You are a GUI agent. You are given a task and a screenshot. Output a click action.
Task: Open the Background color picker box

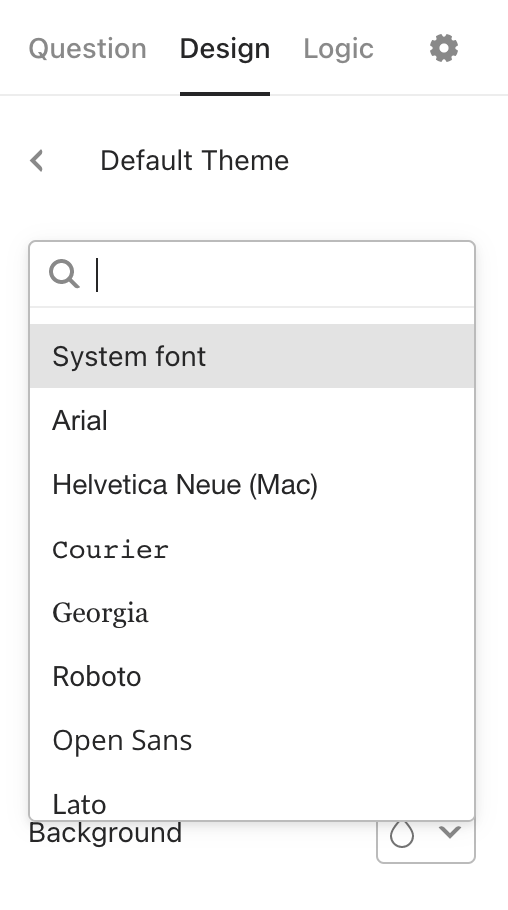[x=426, y=840]
